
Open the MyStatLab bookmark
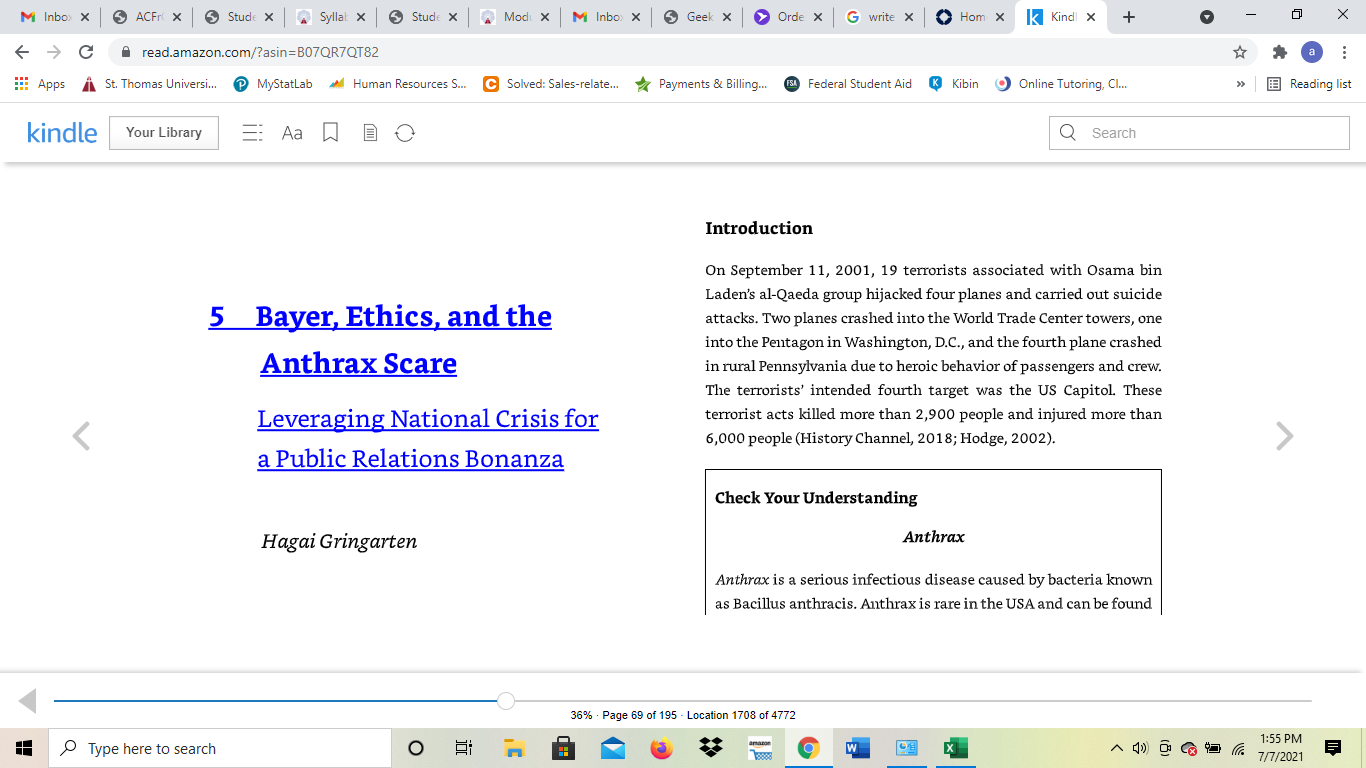pos(273,84)
